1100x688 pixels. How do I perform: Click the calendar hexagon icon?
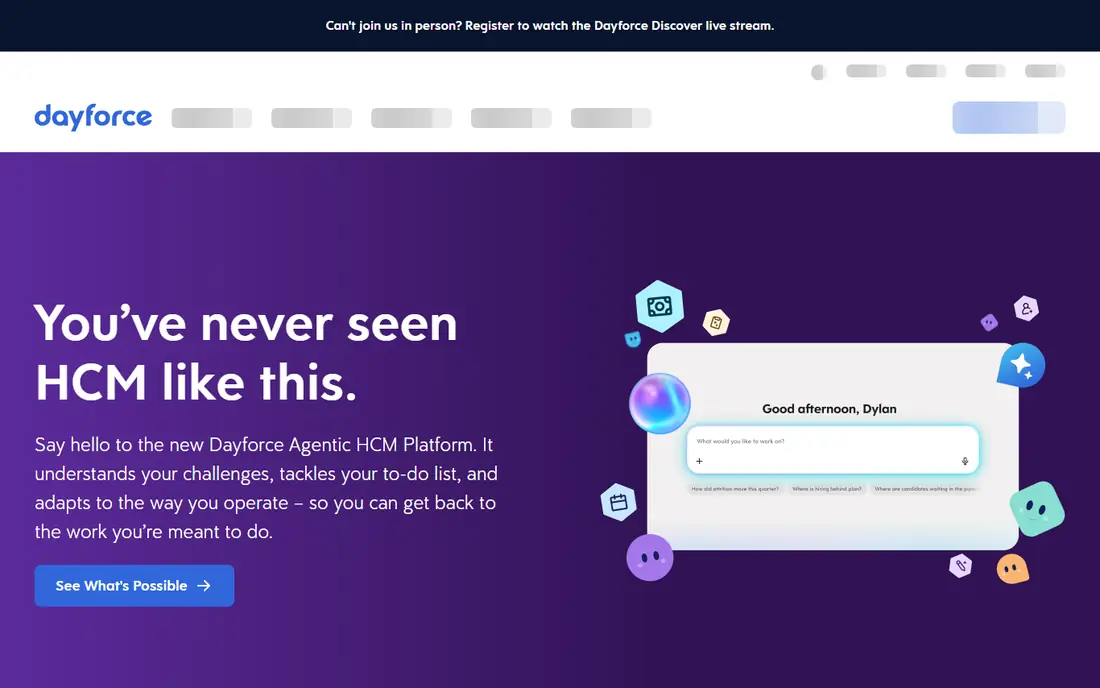coord(619,502)
